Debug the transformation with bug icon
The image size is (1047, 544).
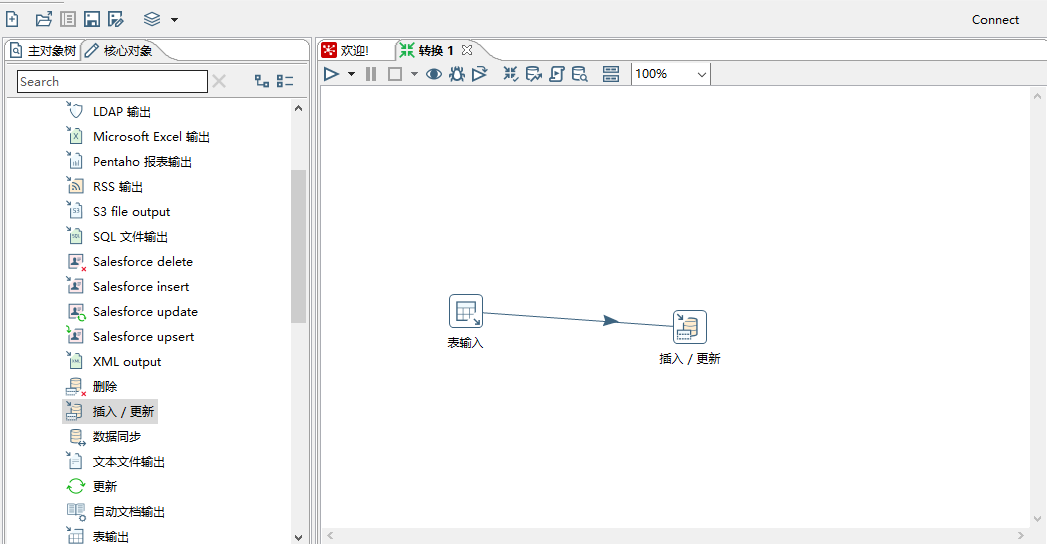[x=457, y=74]
